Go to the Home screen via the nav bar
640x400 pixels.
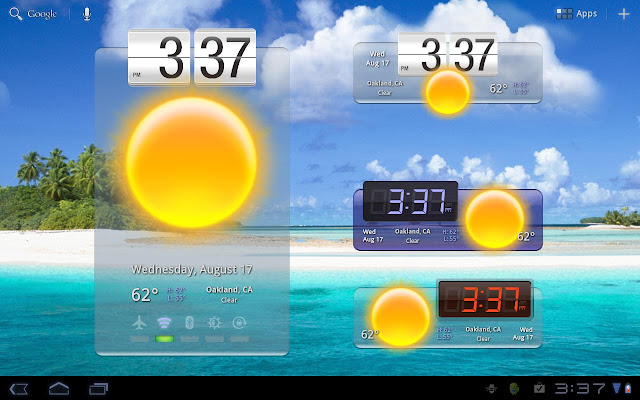point(59,389)
